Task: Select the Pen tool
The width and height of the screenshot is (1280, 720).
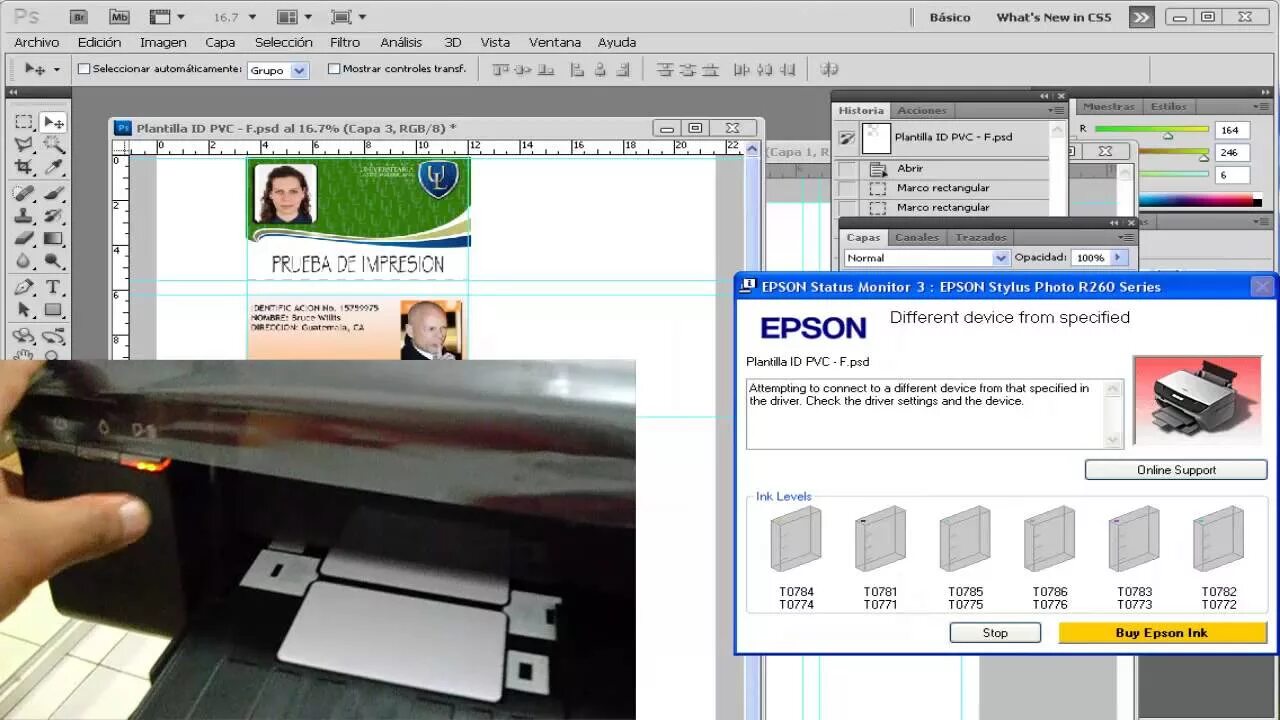Action: [x=24, y=287]
